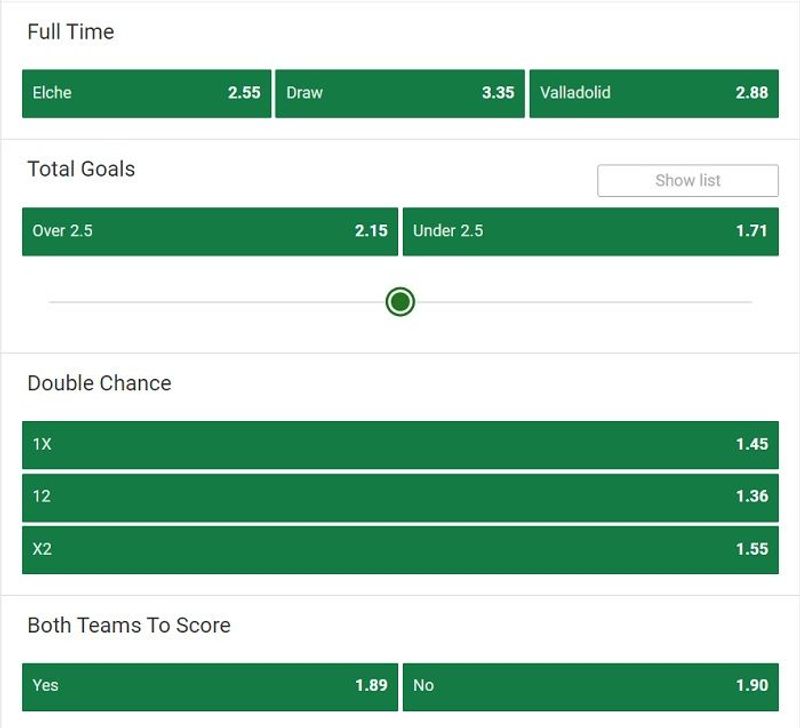The image size is (800, 728).
Task: Click the 1.71 odds value
Action: (x=752, y=231)
